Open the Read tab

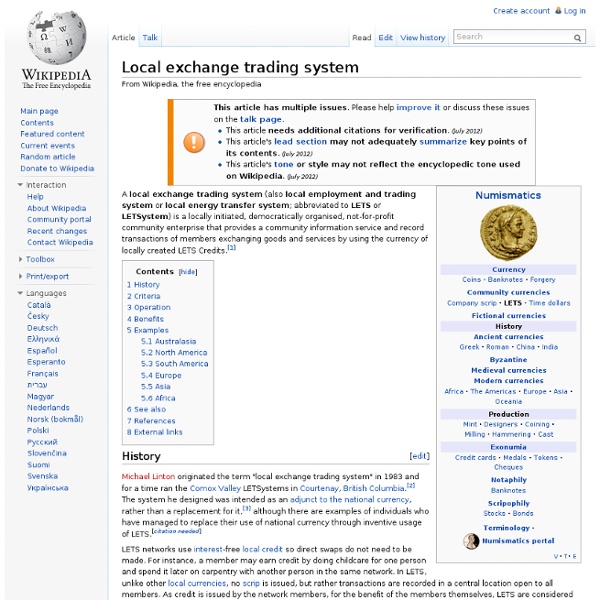(362, 38)
